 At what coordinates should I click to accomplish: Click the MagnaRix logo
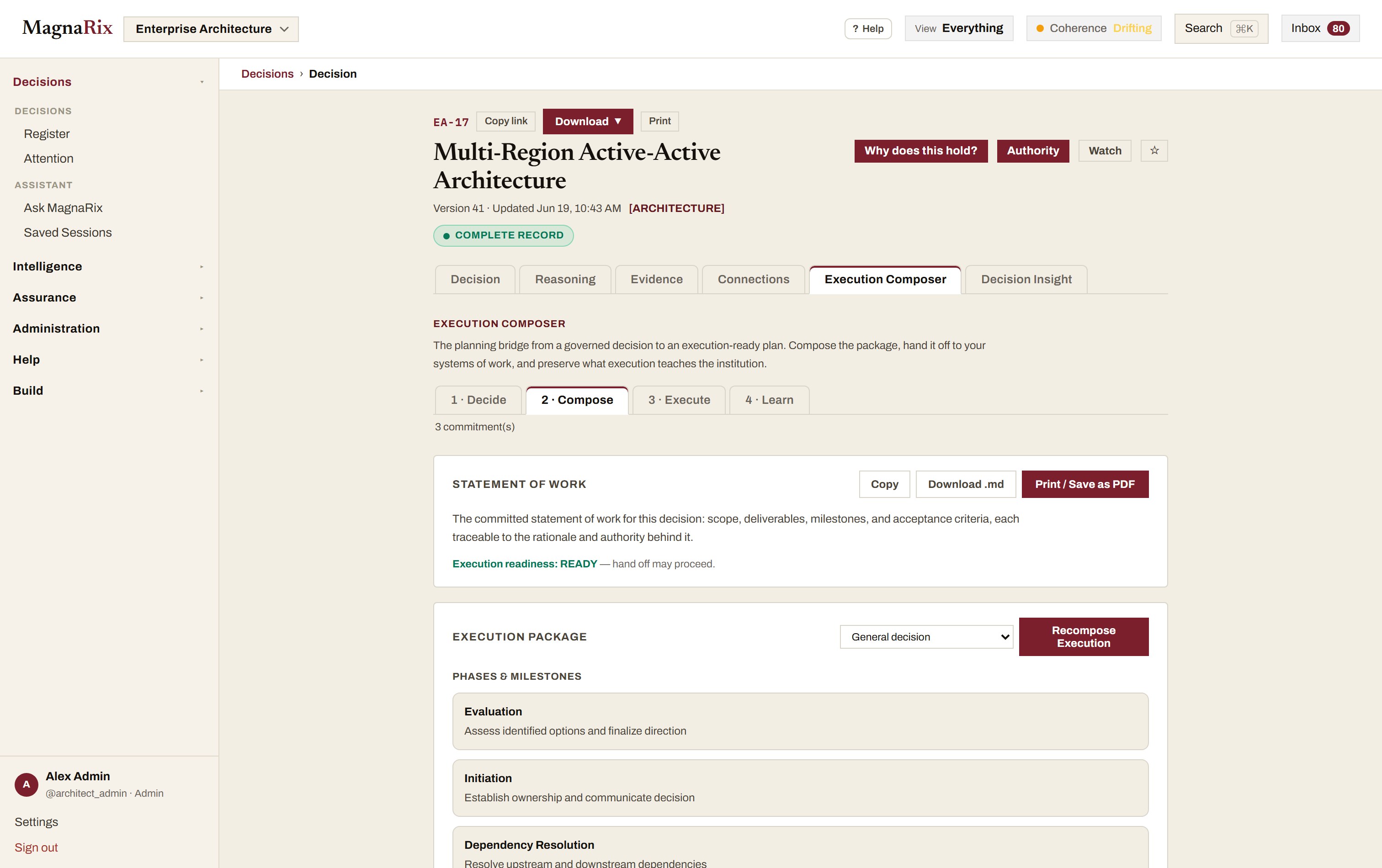(67, 27)
